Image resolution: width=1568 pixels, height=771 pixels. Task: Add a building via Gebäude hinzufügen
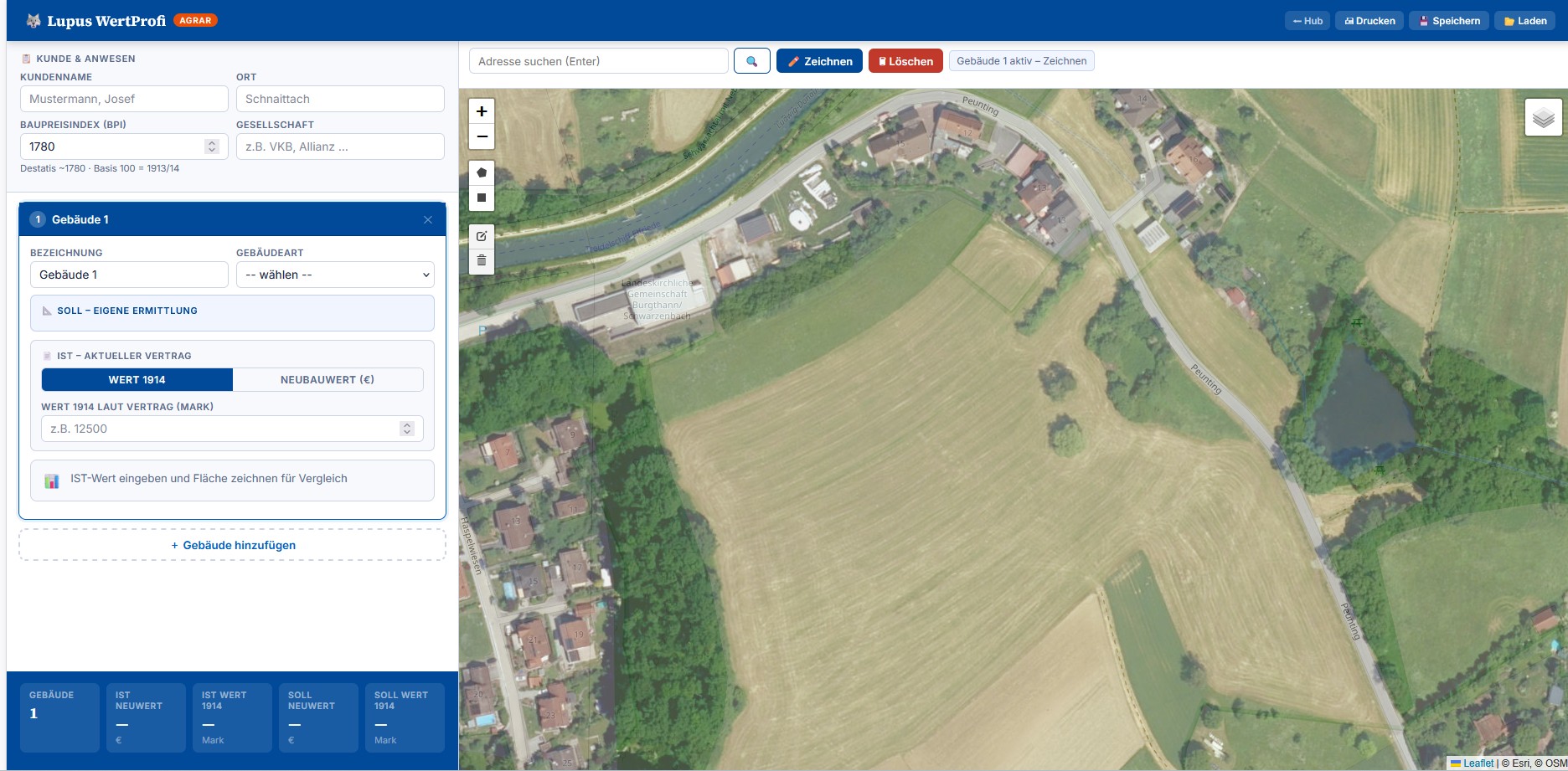point(232,545)
